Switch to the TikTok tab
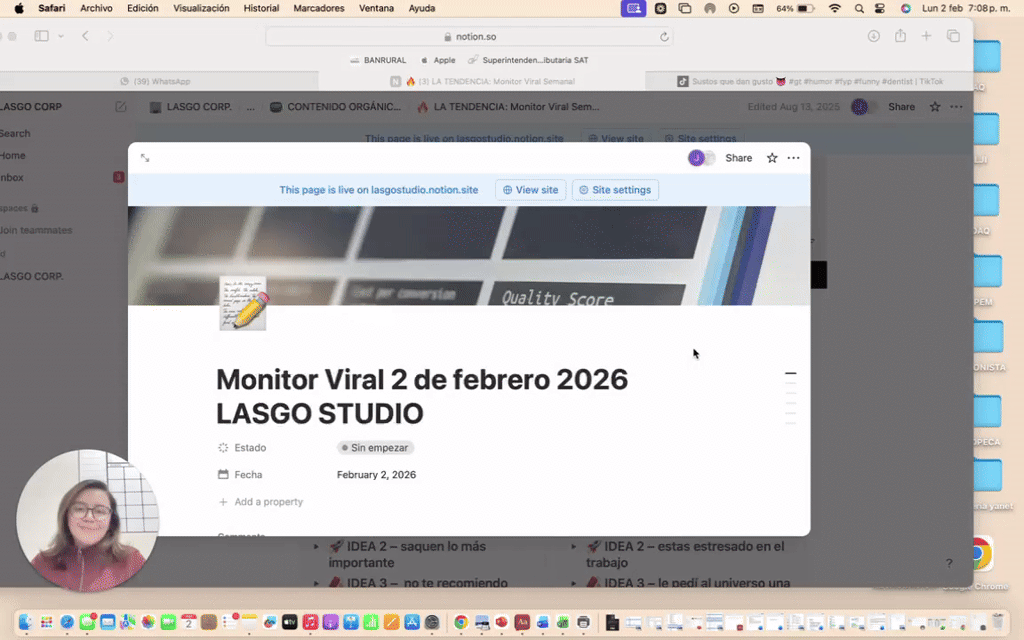 point(810,82)
